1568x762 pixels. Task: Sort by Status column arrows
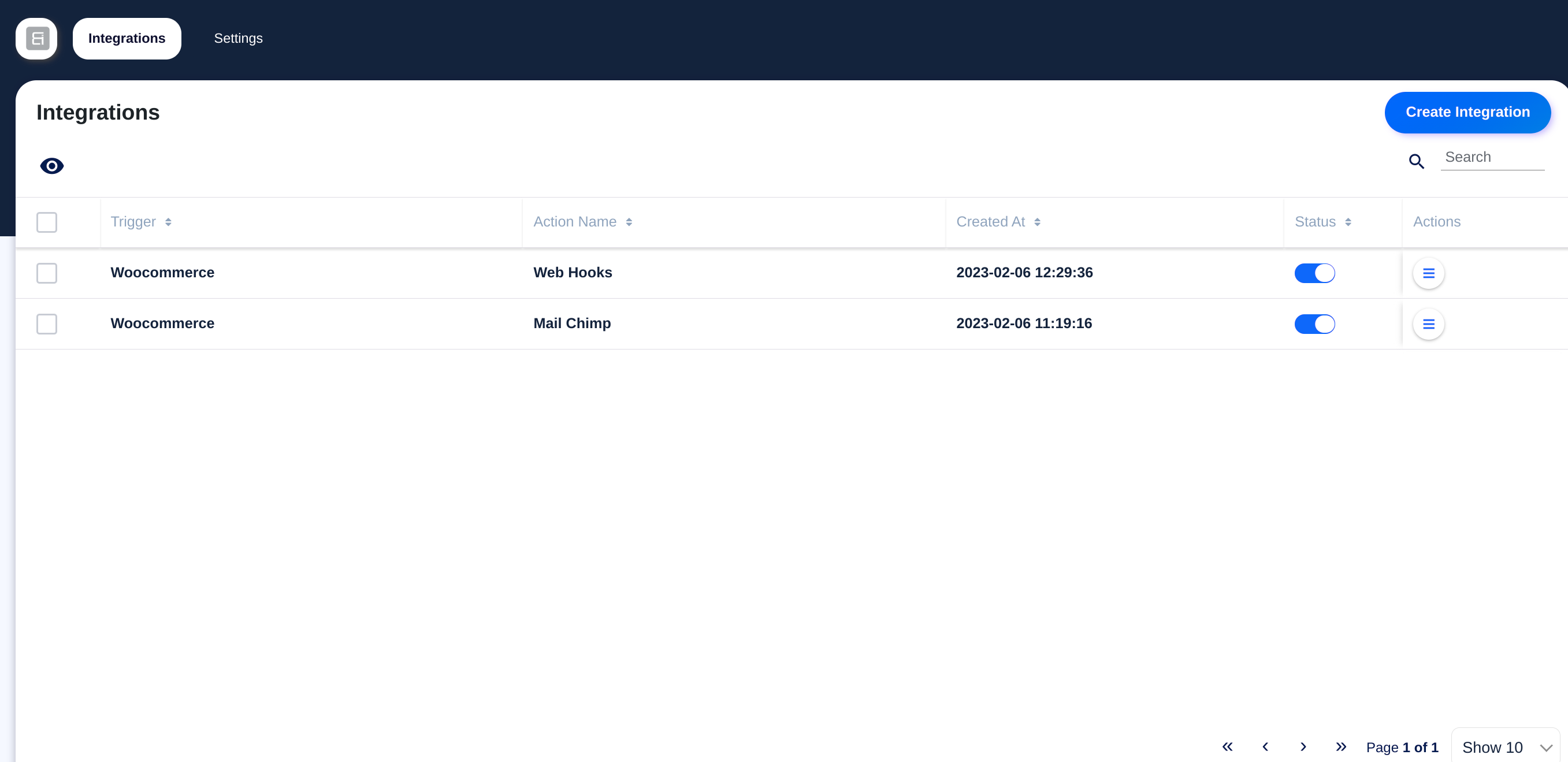[x=1348, y=222]
